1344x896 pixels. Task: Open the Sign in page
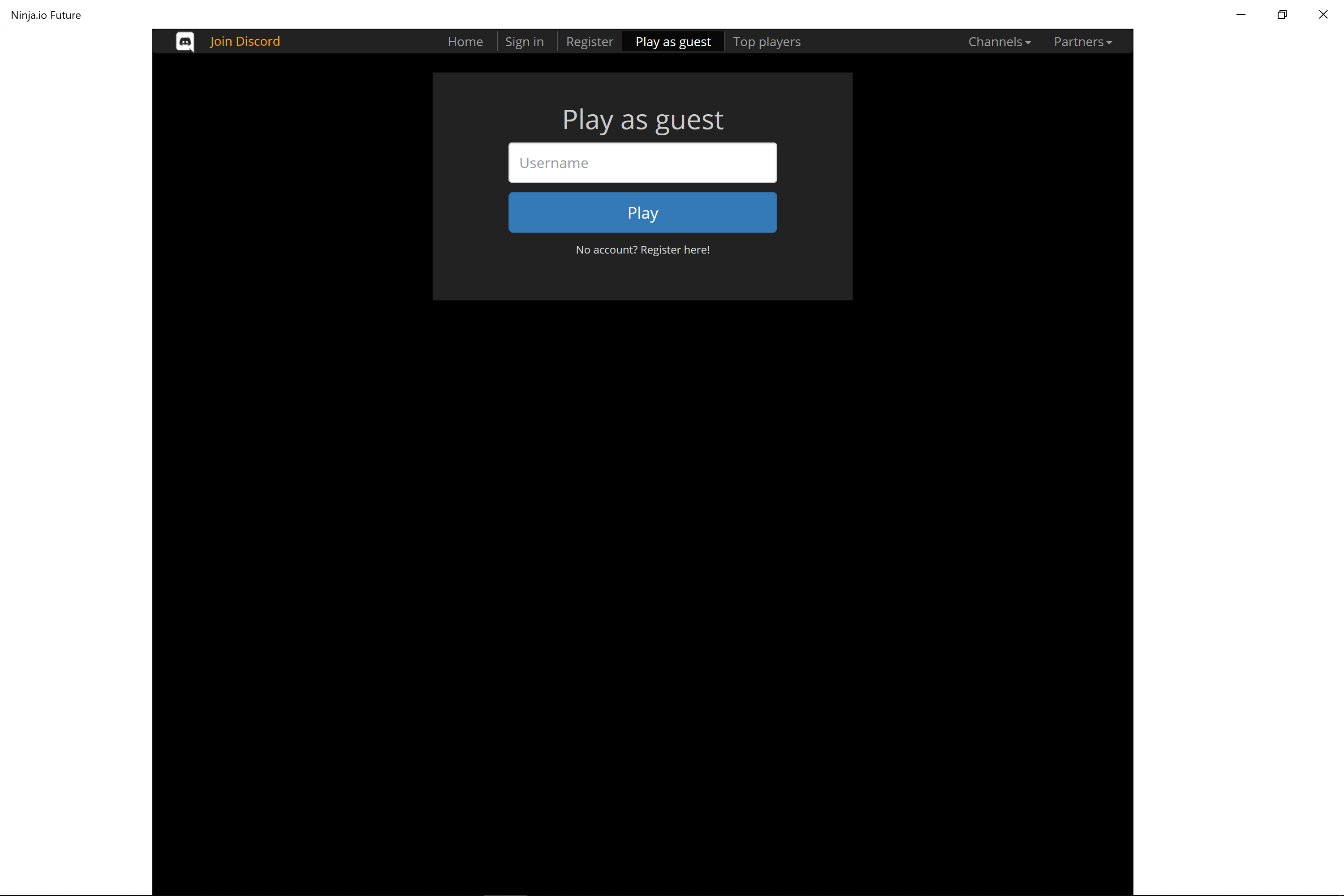(524, 42)
